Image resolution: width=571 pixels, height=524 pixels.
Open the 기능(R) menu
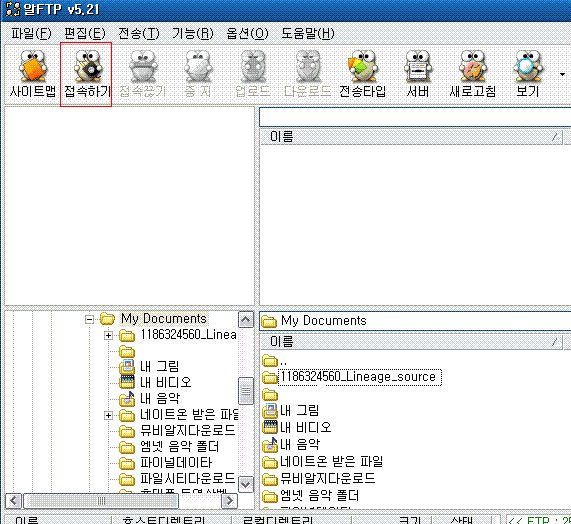[x=193, y=34]
